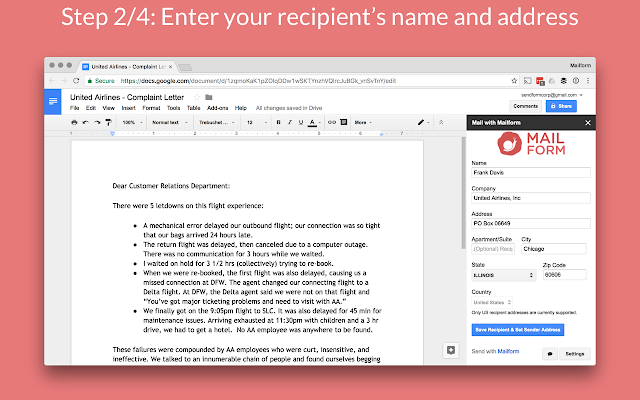This screenshot has width=640, height=400.
Task: Open the sendformcorp@gmail.com account dropdown
Action: click(552, 95)
